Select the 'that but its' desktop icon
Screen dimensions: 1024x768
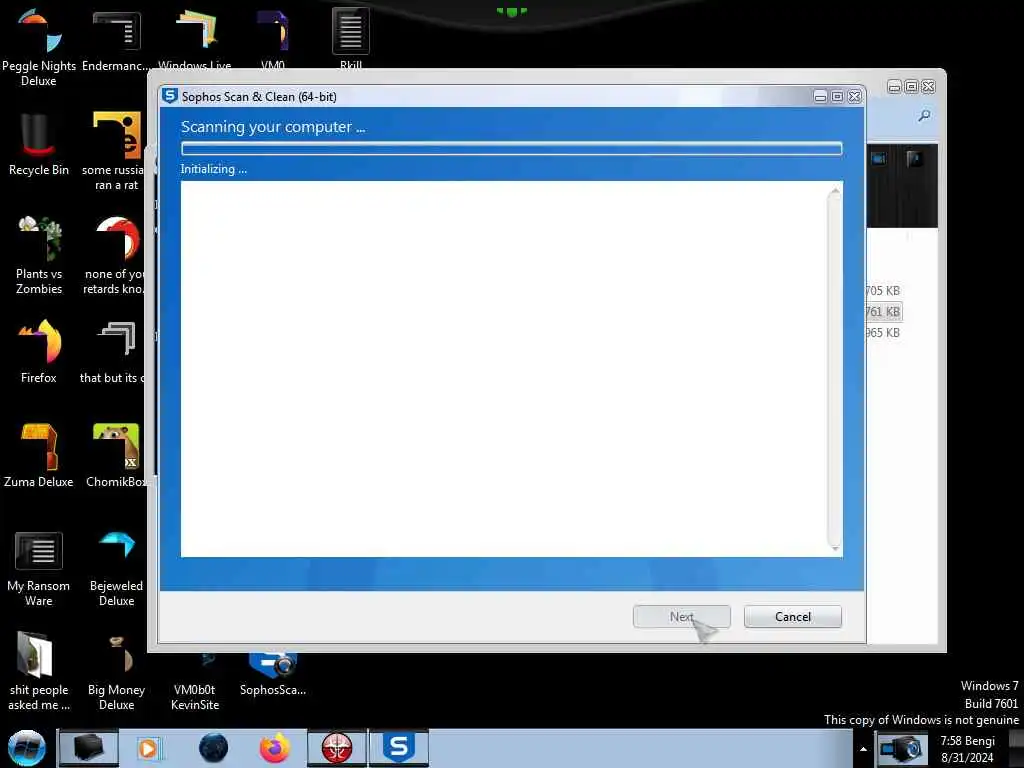tap(114, 351)
